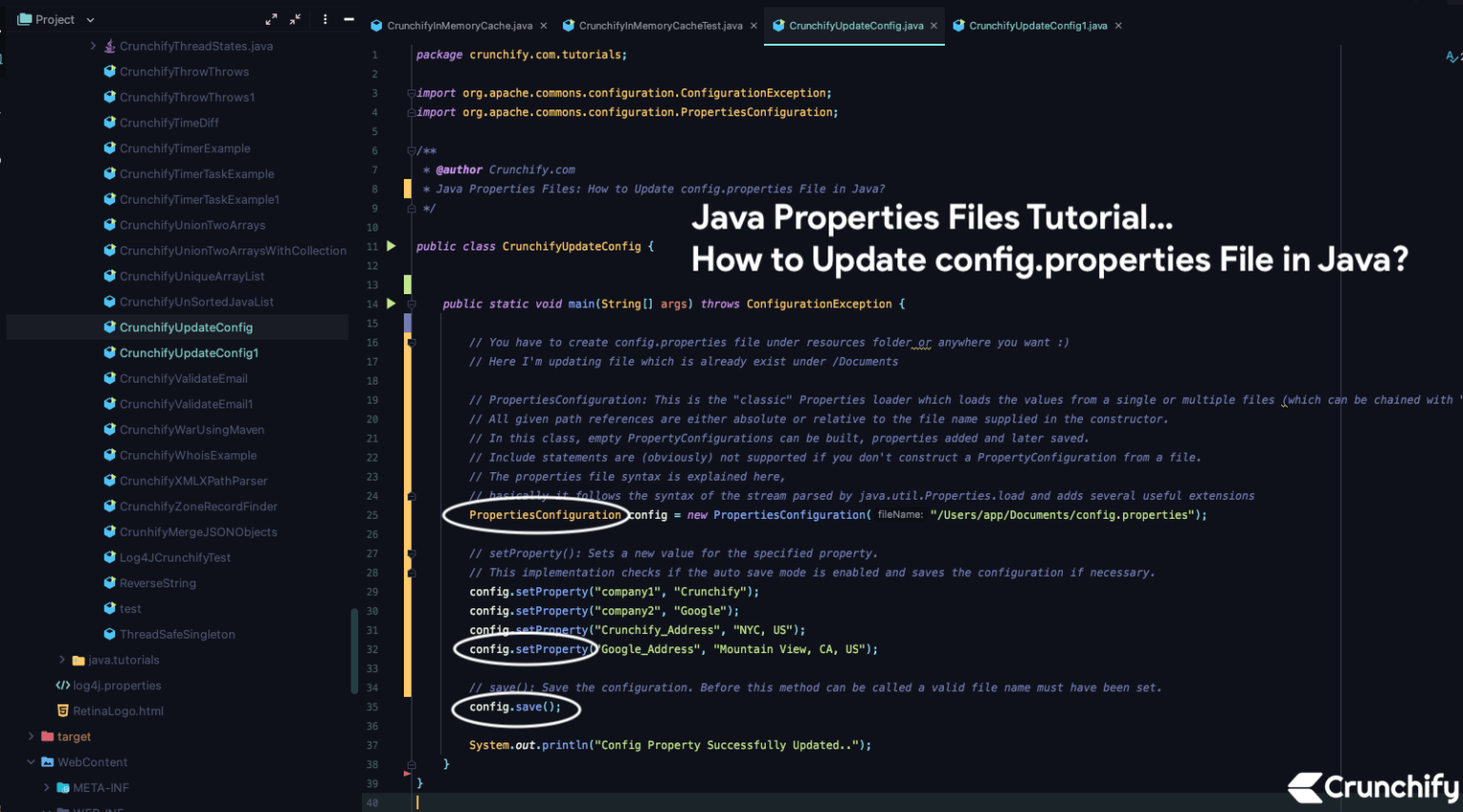Image resolution: width=1463 pixels, height=812 pixels.
Task: Expand all nodes using the project toolbar icon
Action: click(271, 19)
